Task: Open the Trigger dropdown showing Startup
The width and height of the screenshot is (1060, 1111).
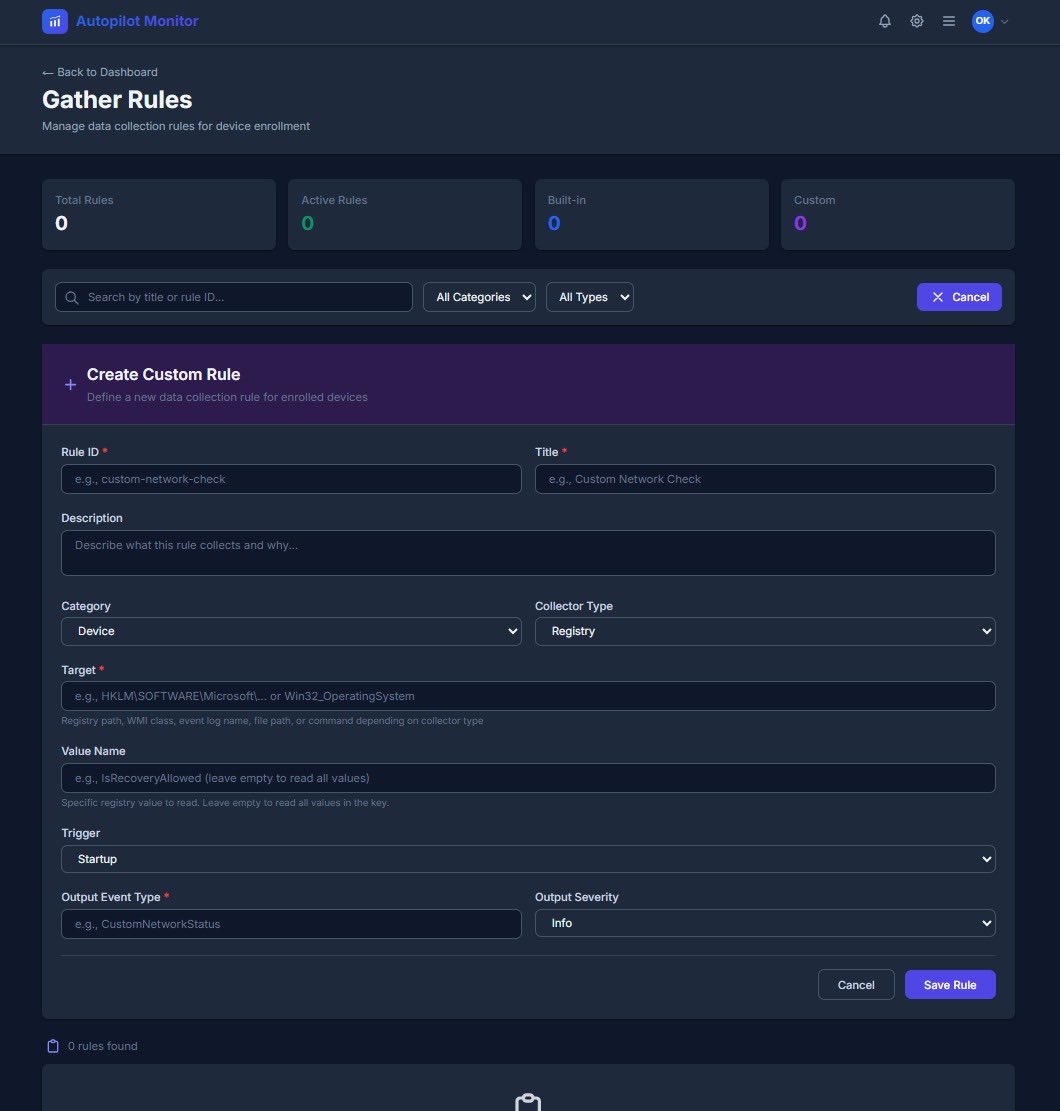Action: (x=528, y=859)
